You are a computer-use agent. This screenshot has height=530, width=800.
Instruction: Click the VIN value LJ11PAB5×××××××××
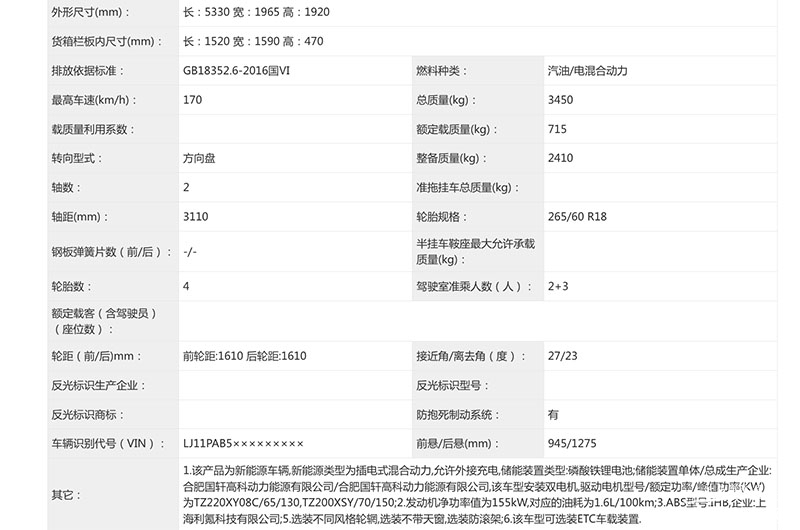pos(243,444)
